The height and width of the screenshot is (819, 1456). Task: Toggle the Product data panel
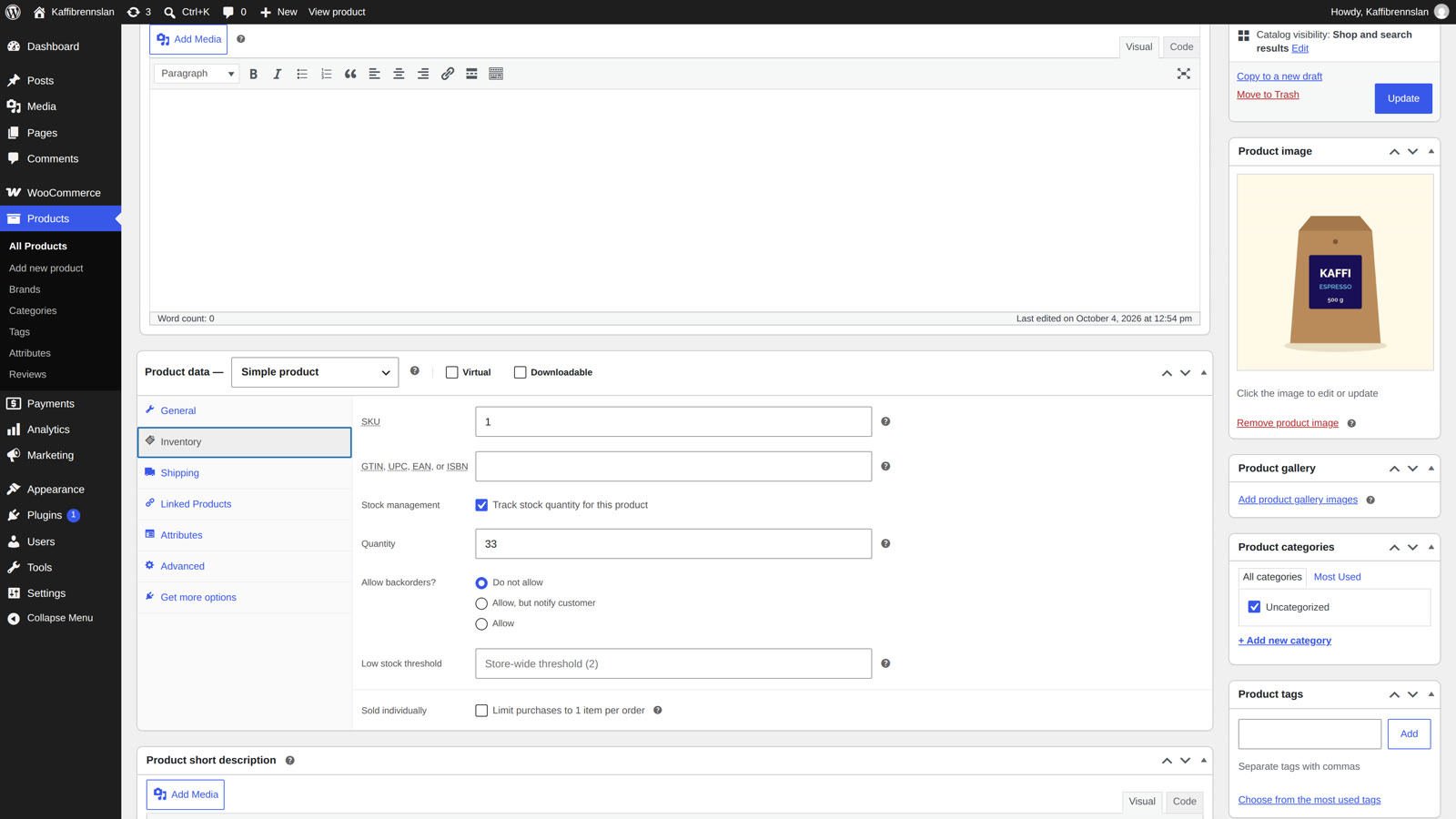pos(1203,372)
